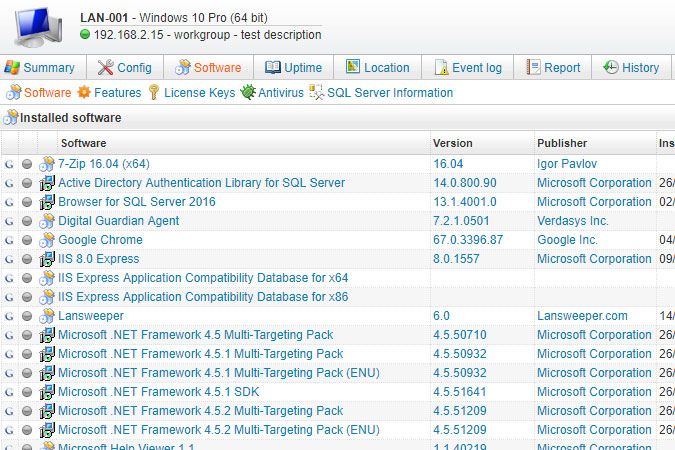675x450 pixels.
Task: Sort the table by Software column header
Action: tap(83, 143)
